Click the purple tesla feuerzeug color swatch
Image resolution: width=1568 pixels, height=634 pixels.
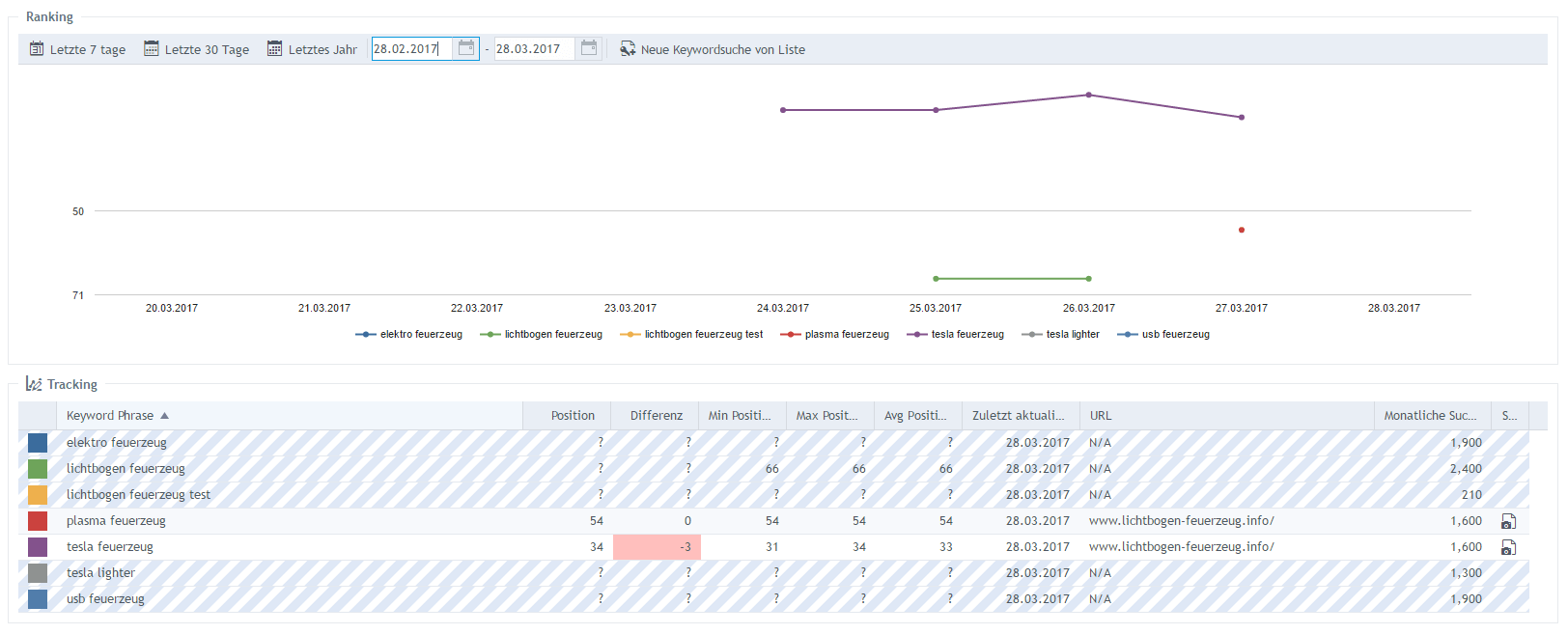click(38, 547)
